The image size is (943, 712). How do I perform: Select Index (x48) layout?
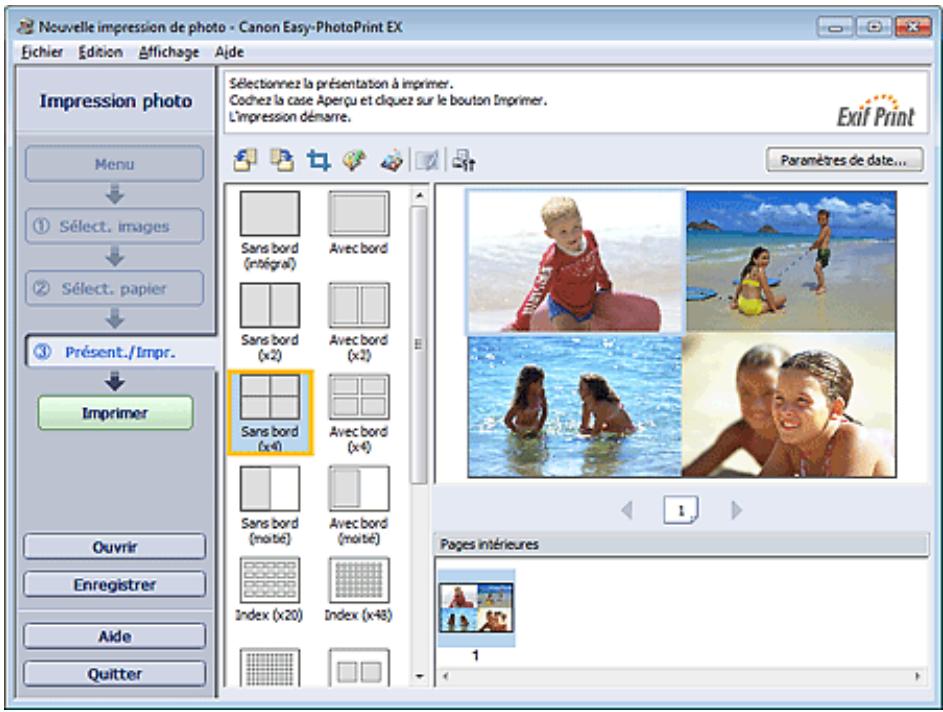click(x=358, y=589)
